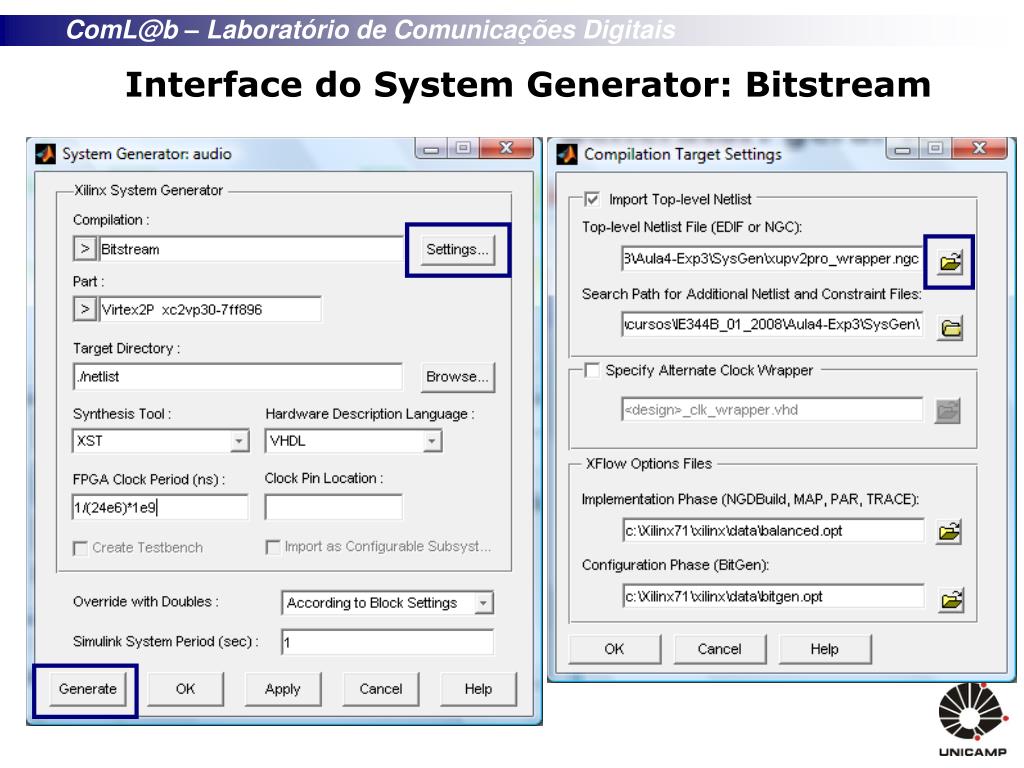Cancel the System Generator dialog
The image size is (1024, 768).
click(x=381, y=689)
